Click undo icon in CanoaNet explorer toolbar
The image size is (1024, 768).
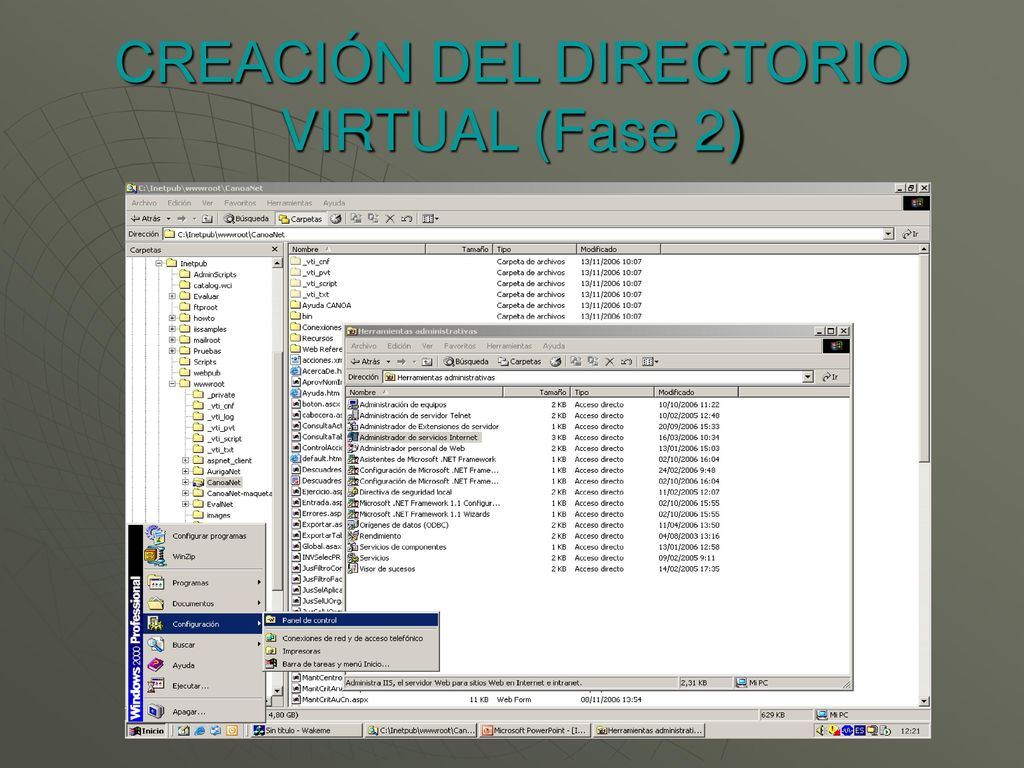(x=406, y=219)
